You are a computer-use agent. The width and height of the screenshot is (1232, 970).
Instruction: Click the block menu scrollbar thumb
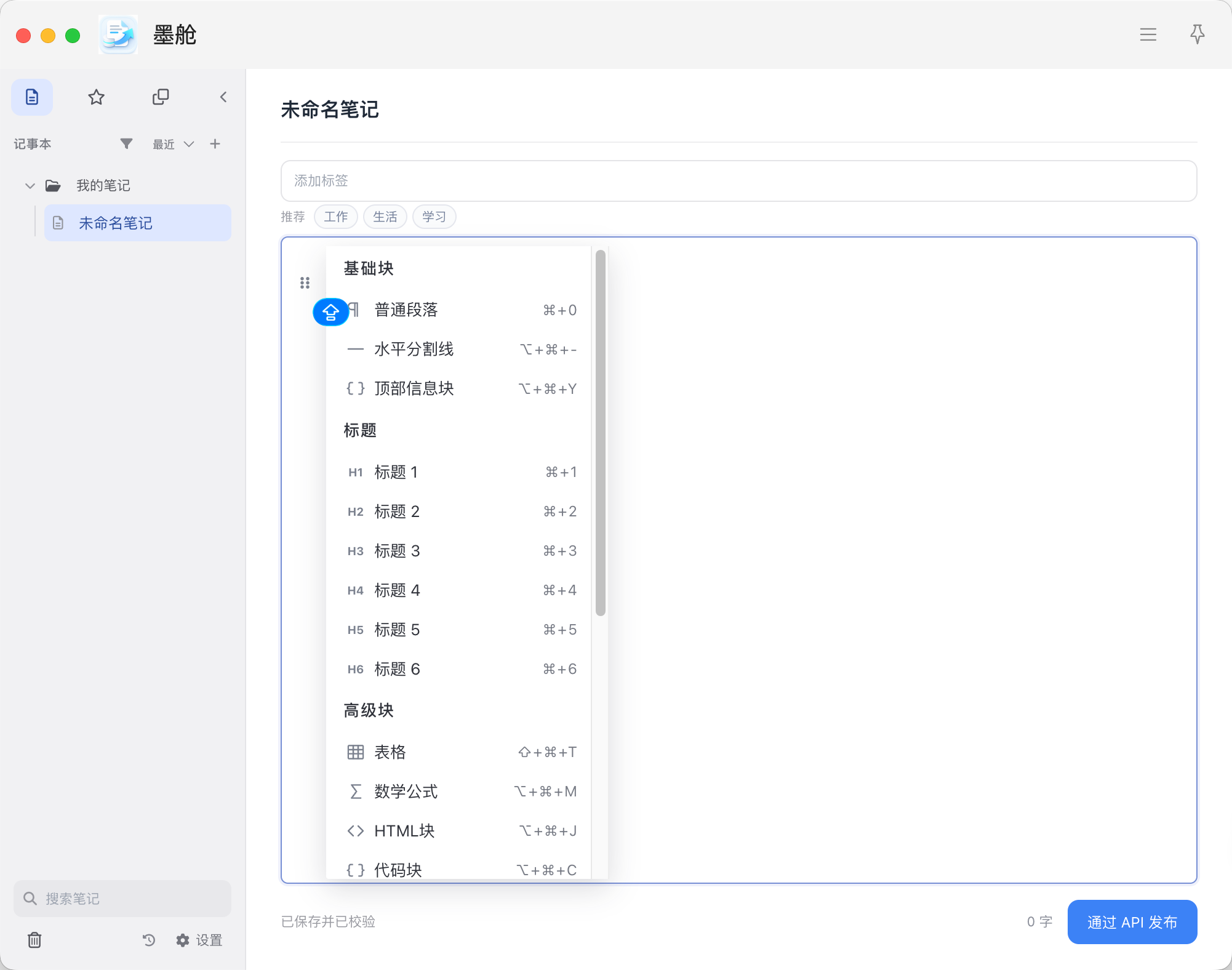click(x=601, y=433)
